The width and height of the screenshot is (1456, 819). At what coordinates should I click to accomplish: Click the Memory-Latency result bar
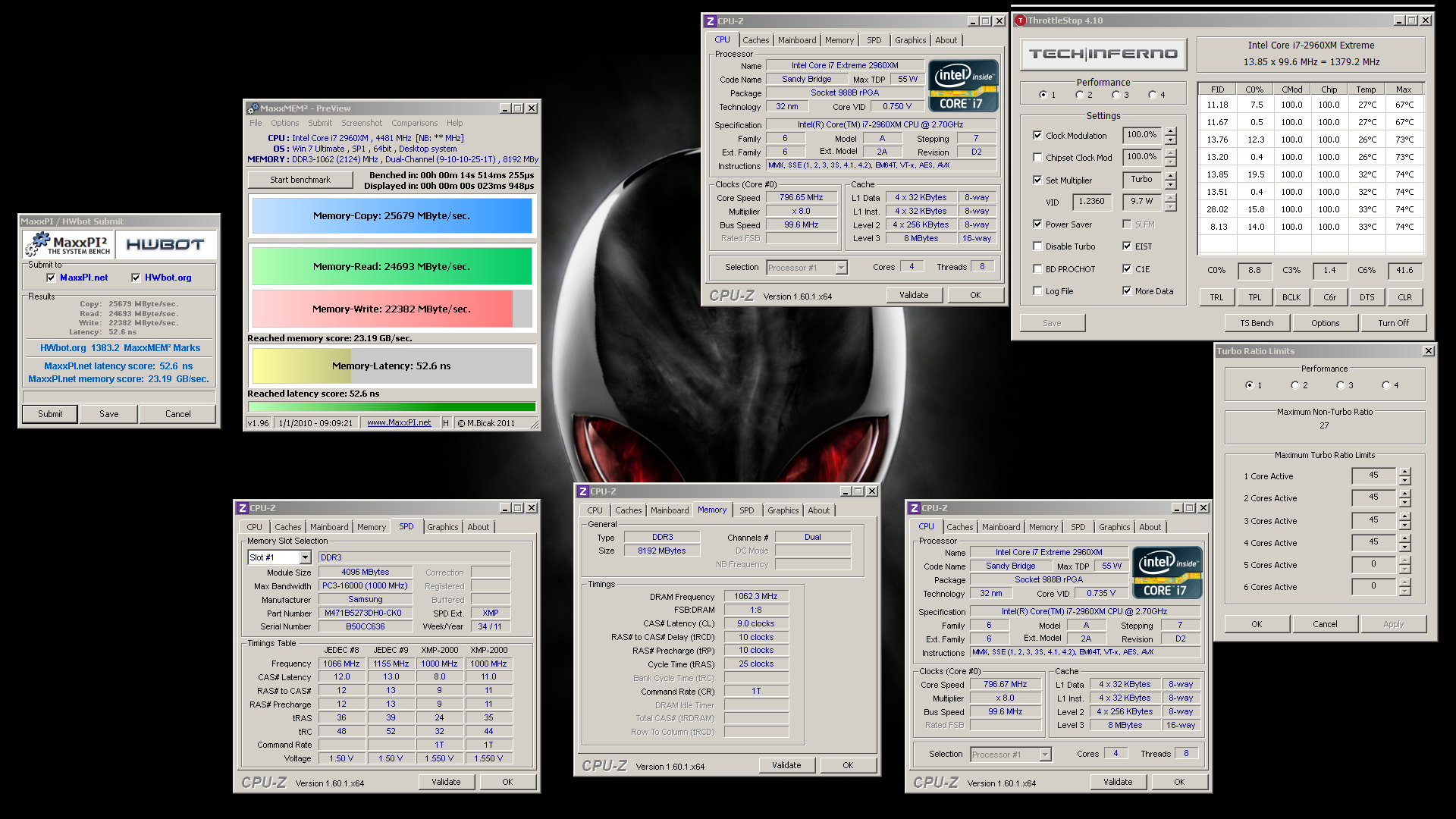click(x=391, y=366)
